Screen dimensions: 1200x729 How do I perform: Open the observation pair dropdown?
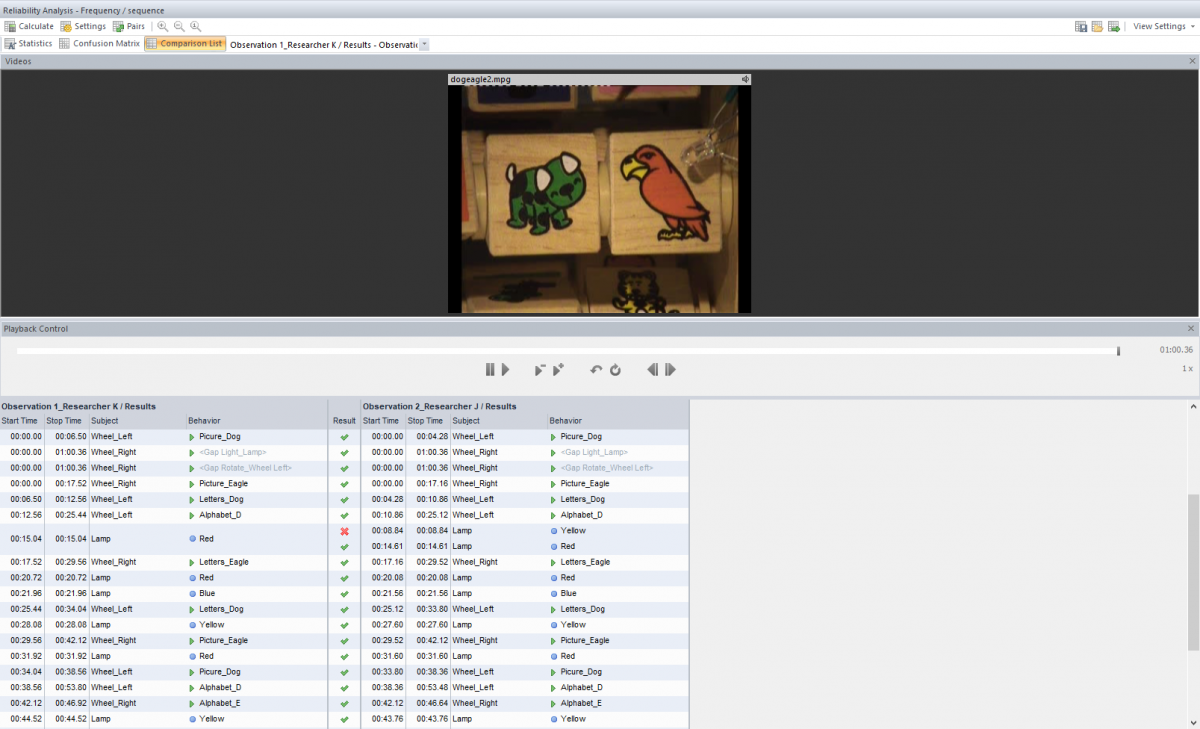(x=425, y=45)
